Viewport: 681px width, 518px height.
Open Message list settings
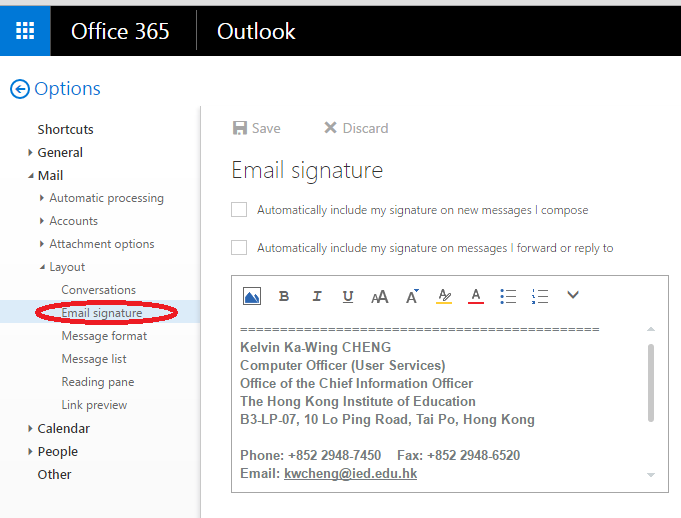click(x=94, y=359)
